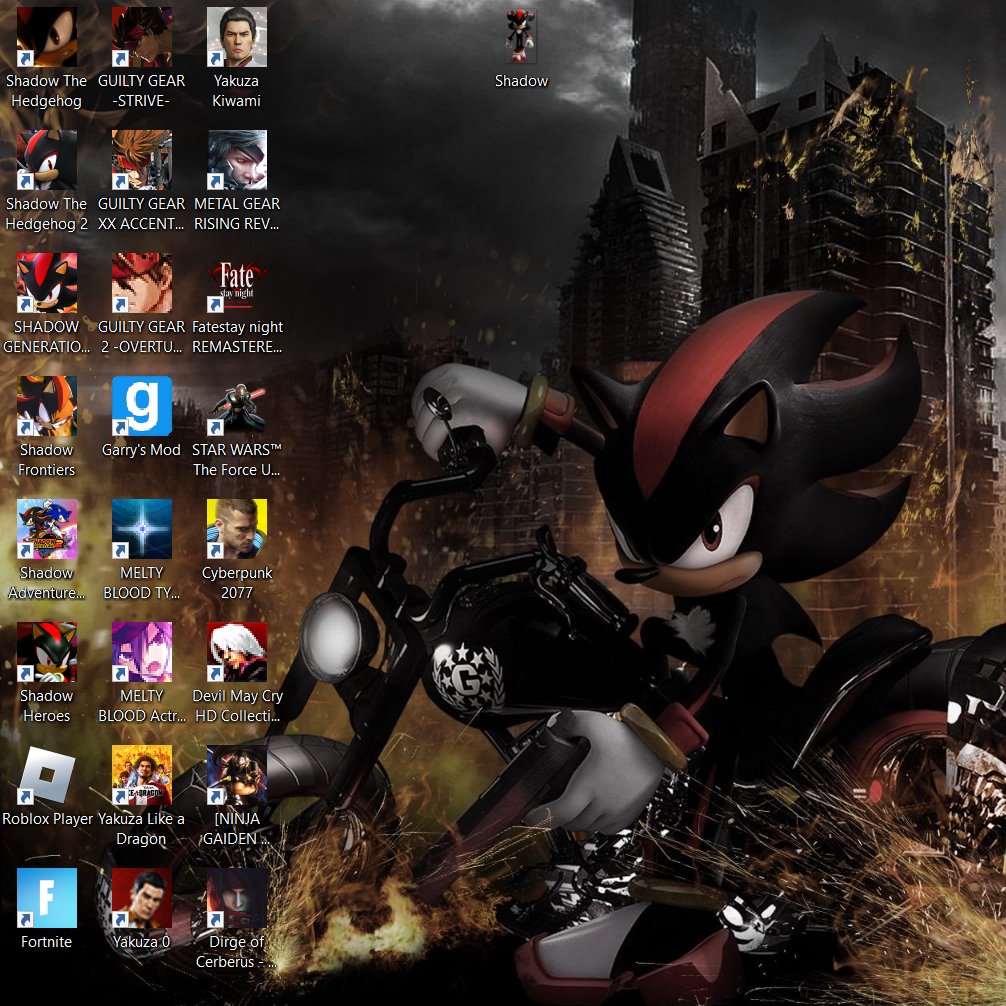Click the "Roblox Player" label text
Viewport: 1006px width, 1006px height.
tap(47, 819)
